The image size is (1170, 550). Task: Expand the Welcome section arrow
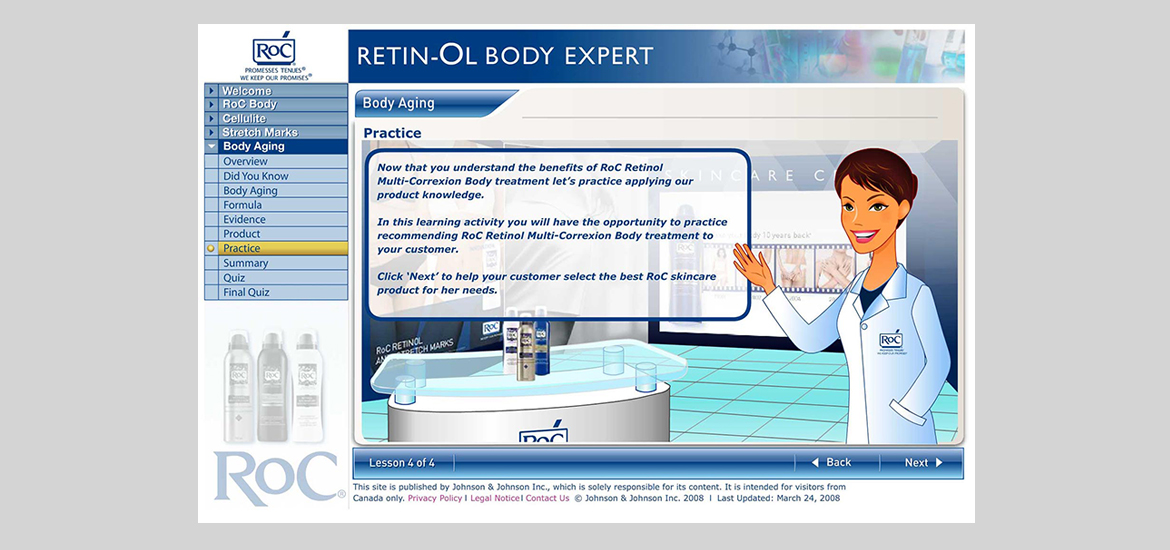[x=211, y=91]
